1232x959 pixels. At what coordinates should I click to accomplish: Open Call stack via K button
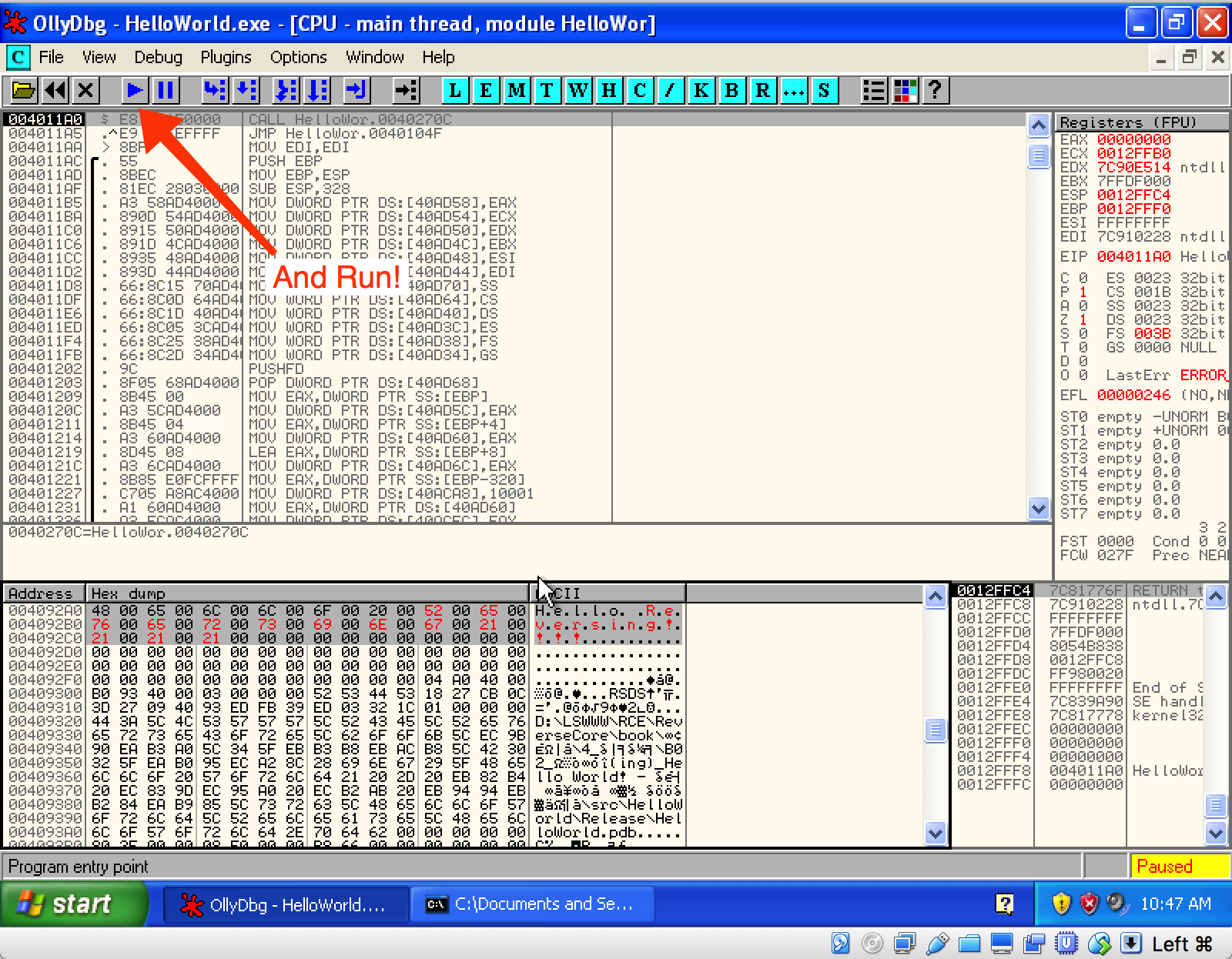pyautogui.click(x=701, y=91)
